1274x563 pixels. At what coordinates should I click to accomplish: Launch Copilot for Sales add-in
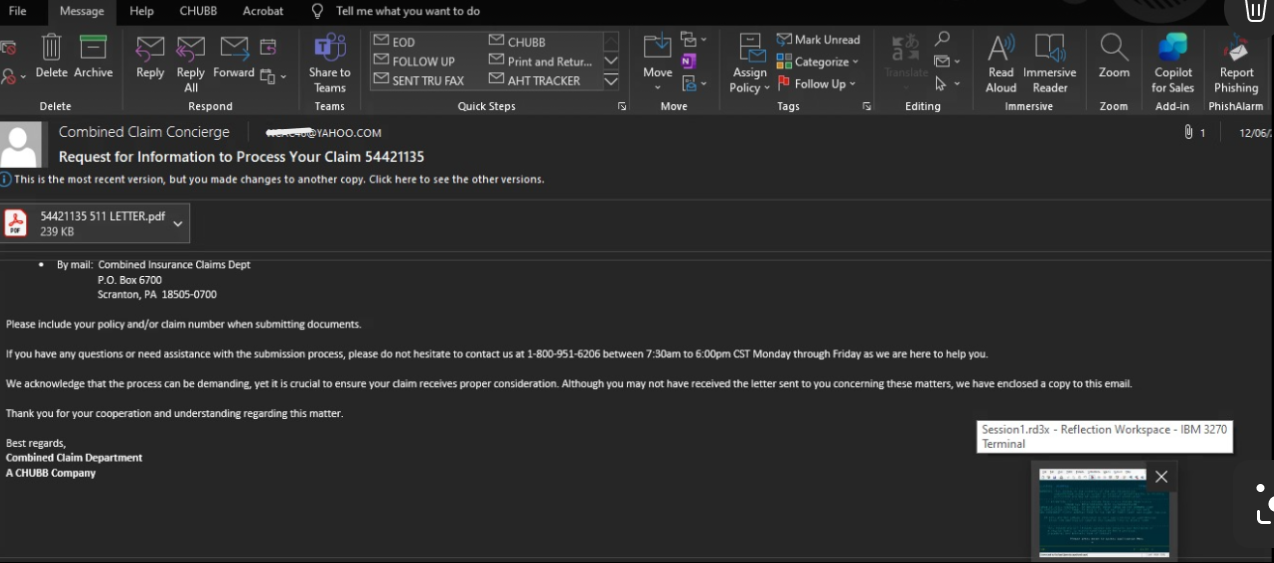tap(1172, 63)
